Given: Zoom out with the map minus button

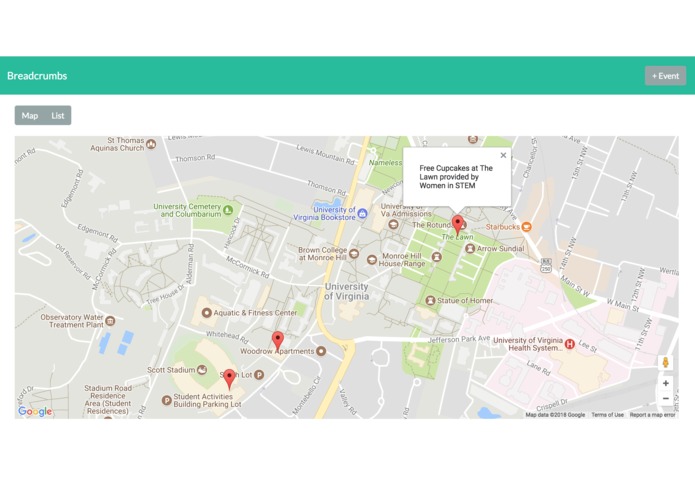Looking at the screenshot, I should (x=665, y=398).
